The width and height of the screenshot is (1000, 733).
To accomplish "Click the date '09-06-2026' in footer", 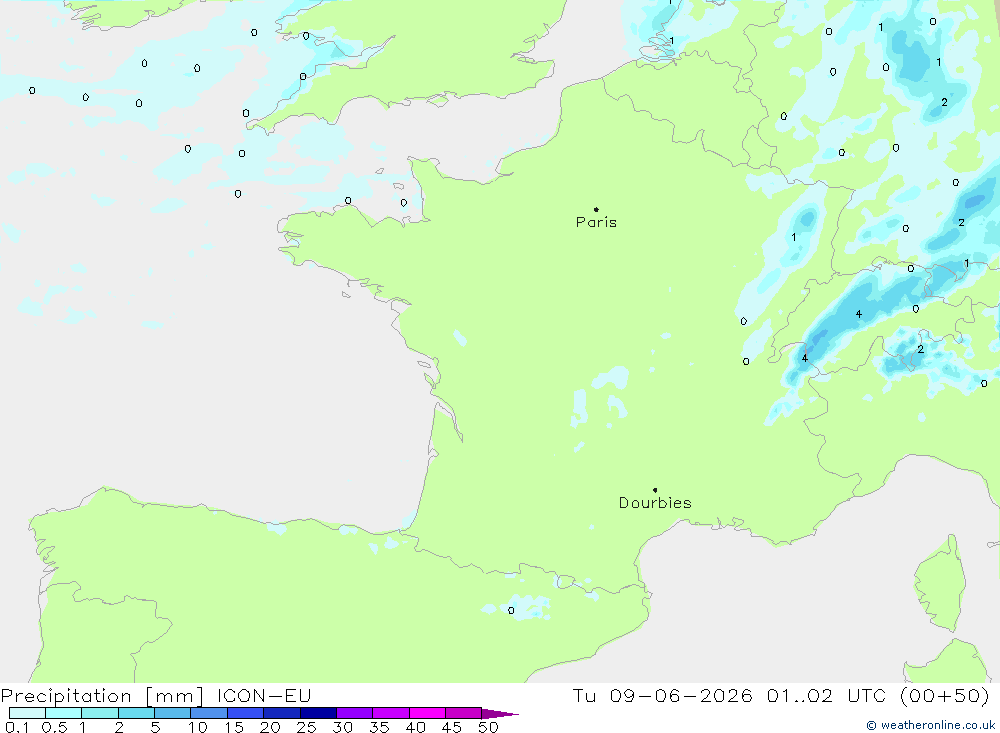I will (681, 696).
